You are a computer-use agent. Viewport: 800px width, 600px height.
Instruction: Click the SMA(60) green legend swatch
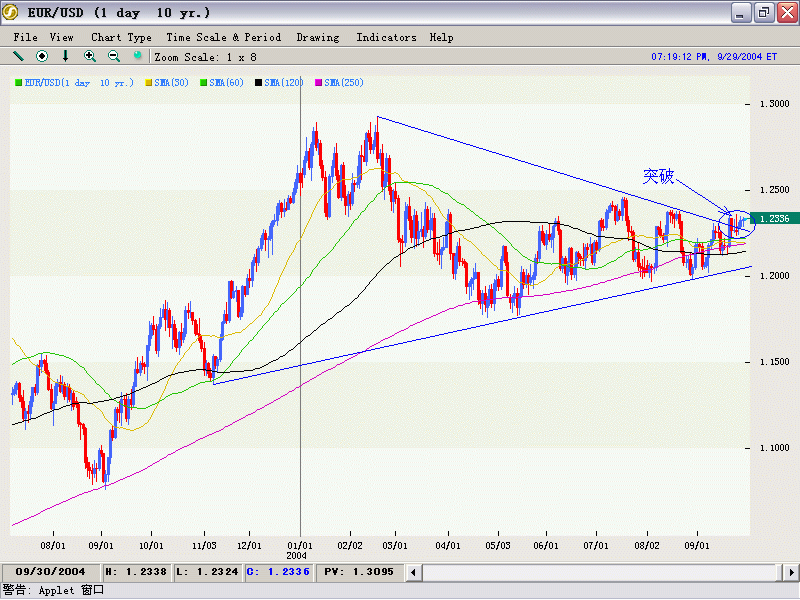204,83
